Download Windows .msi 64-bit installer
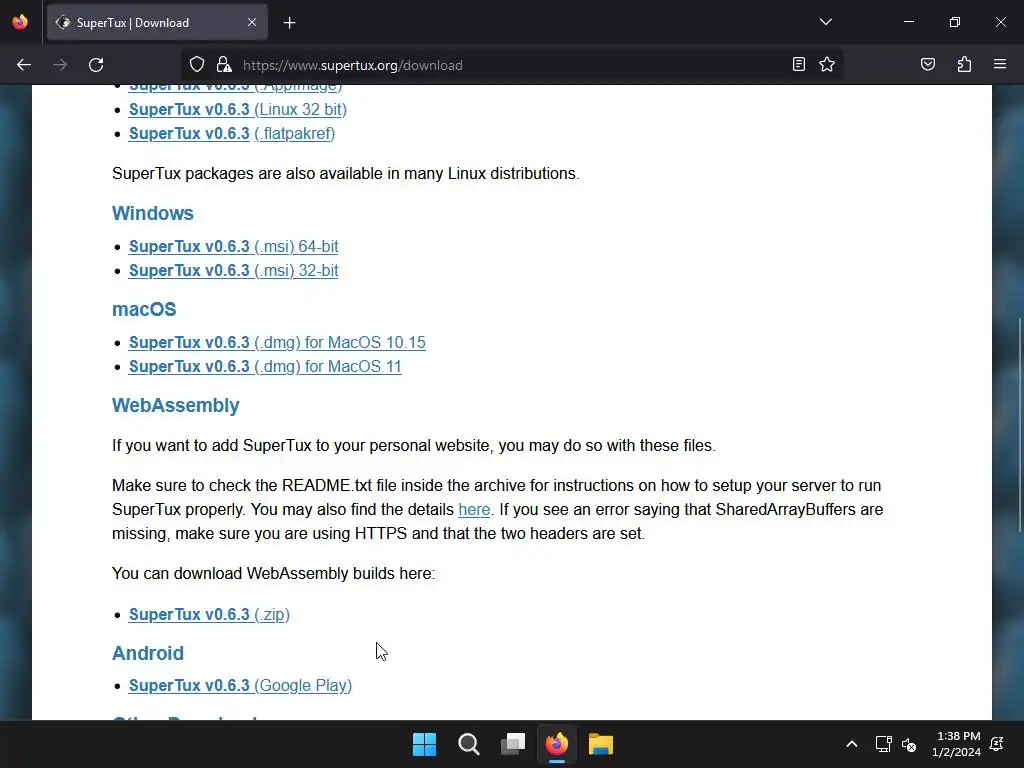Viewport: 1024px width, 768px height. click(x=233, y=246)
